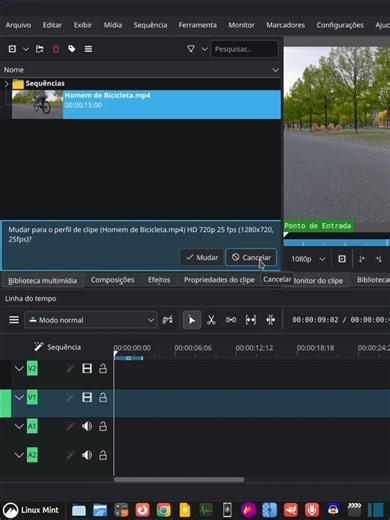
Task: Hide video on the V2 track
Action: 87,368
